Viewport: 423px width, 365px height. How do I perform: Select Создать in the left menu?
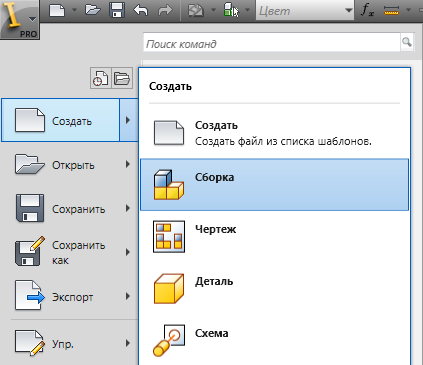click(60, 120)
